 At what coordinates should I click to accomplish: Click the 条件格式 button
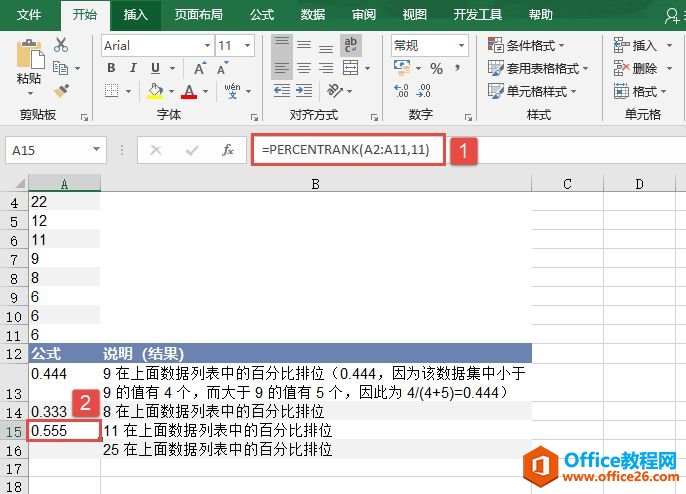point(527,46)
